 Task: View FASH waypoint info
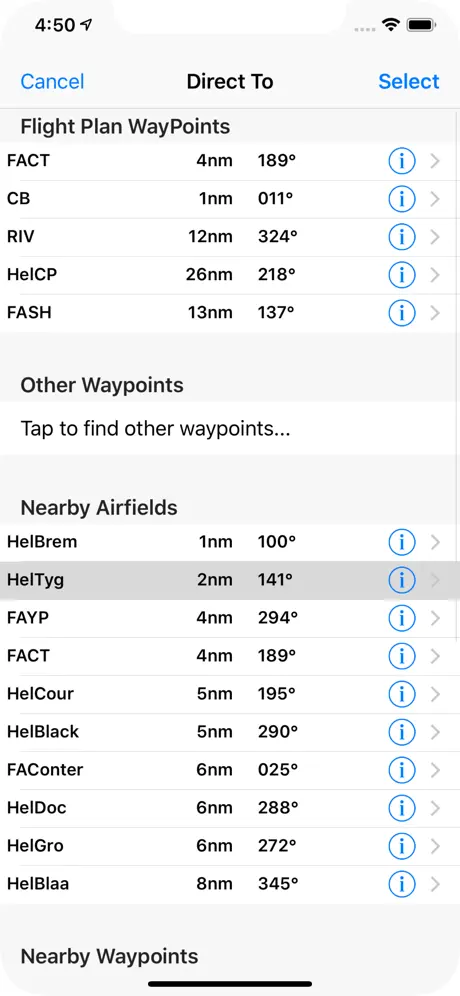402,313
